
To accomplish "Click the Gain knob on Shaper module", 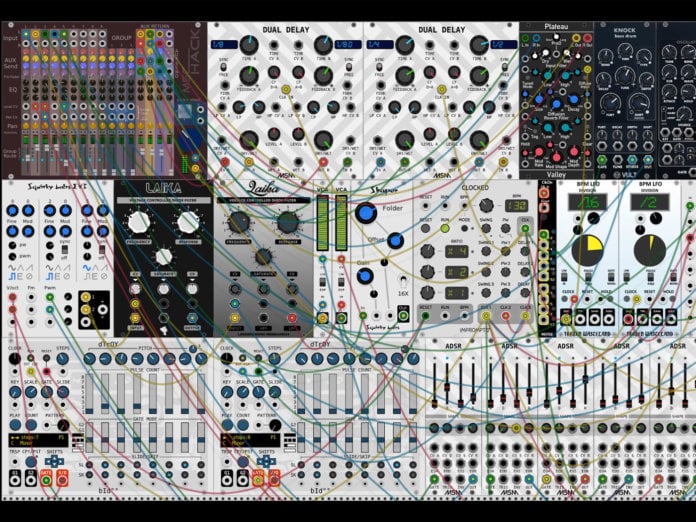I will [365, 275].
